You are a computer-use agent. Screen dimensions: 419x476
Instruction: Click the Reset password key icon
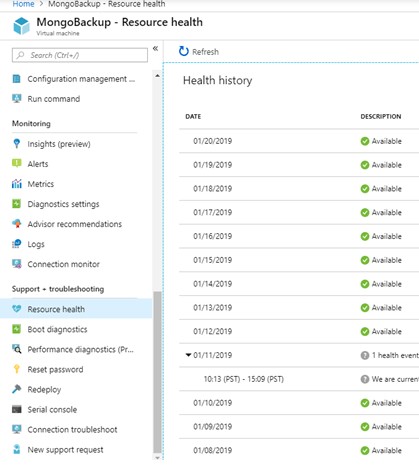pos(16,369)
